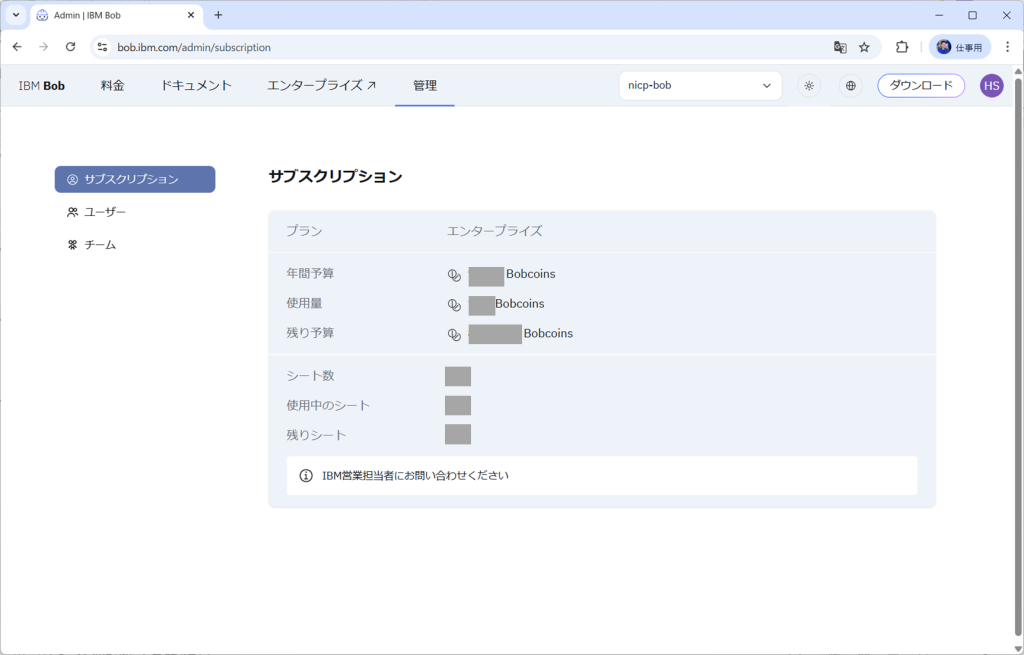1024x655 pixels.
Task: Toggle the light theme sun icon
Action: click(809, 86)
